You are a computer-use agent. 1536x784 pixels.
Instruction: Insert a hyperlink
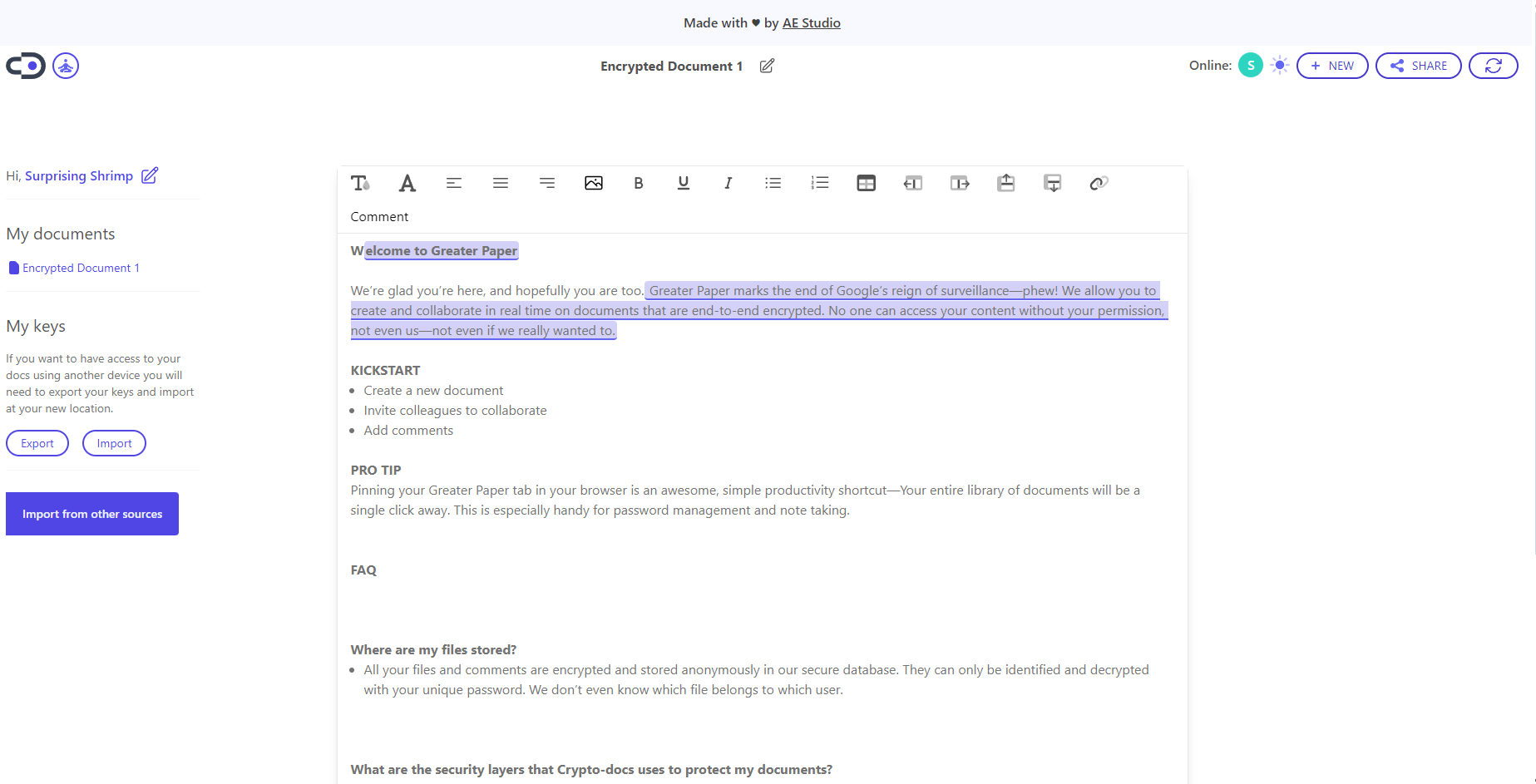tap(1099, 183)
